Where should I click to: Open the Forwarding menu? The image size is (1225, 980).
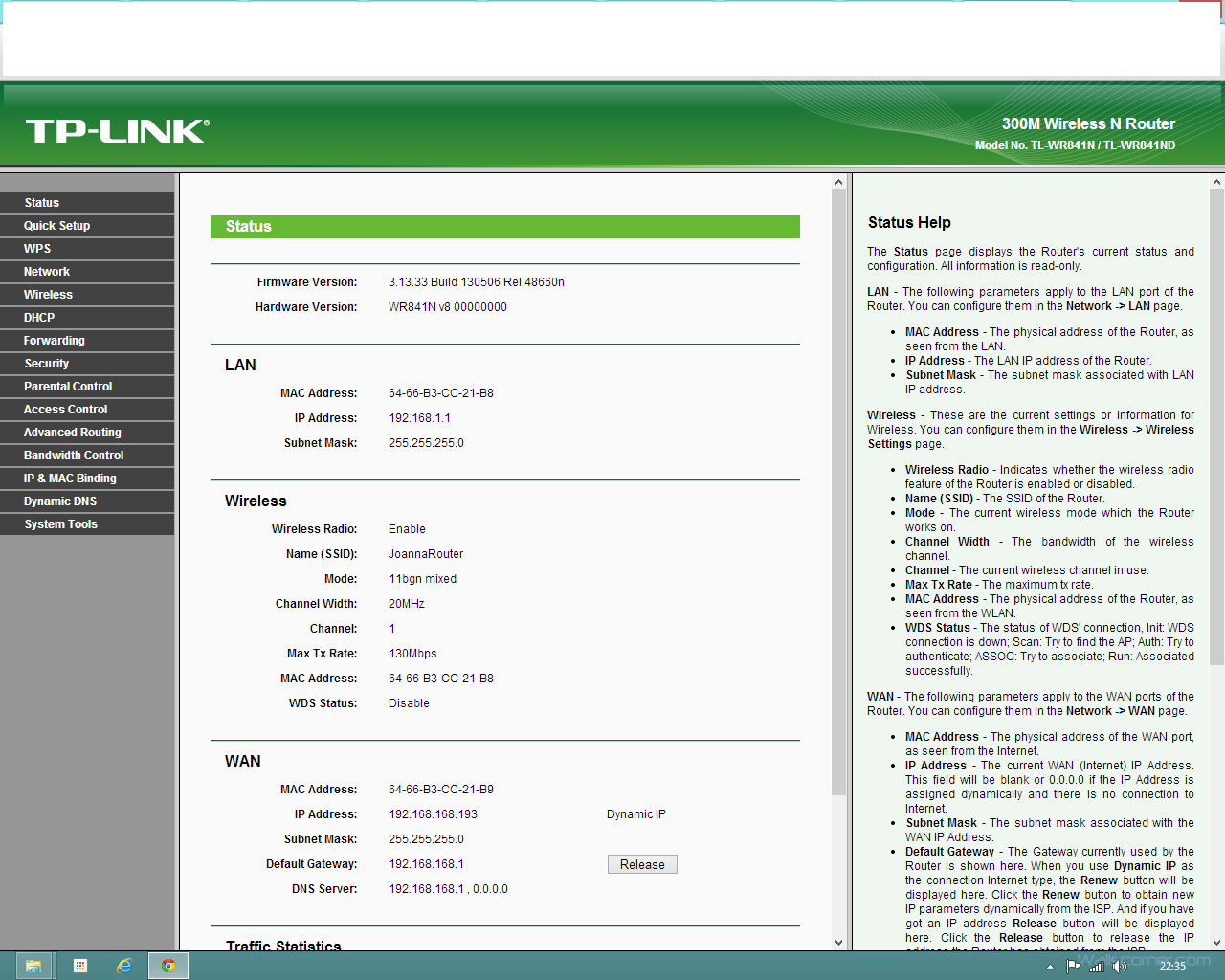point(87,341)
